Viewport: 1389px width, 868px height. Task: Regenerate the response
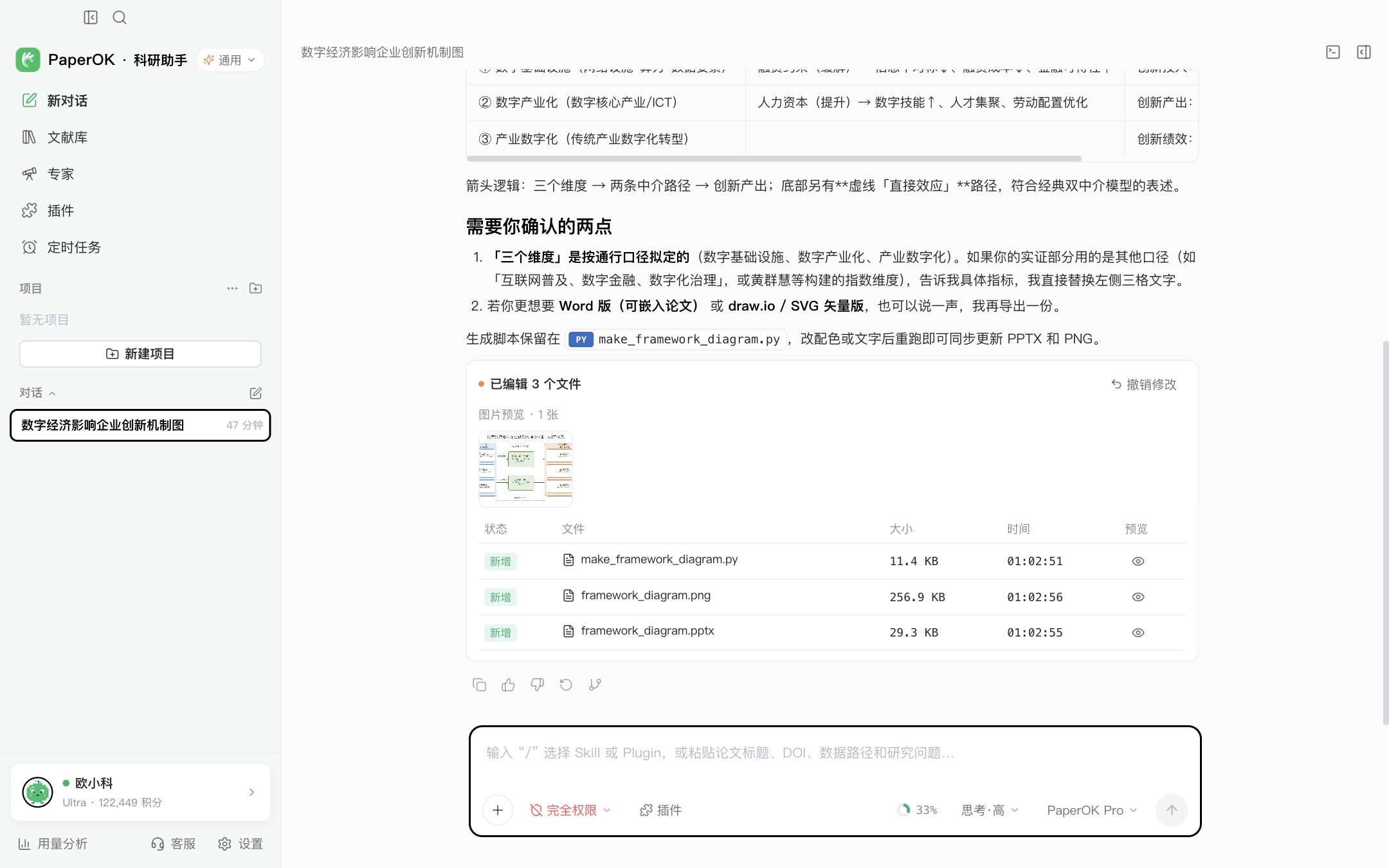566,685
